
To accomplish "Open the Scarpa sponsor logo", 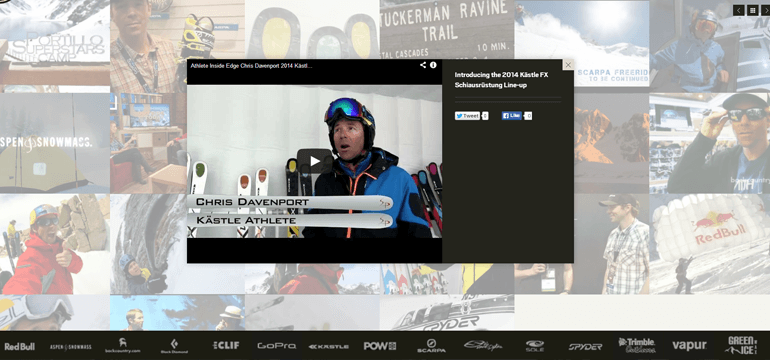I will 431,346.
